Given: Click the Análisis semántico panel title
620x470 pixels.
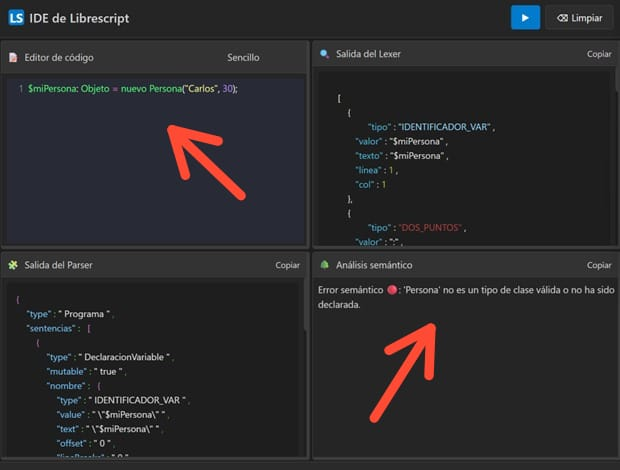Looking at the screenshot, I should pyautogui.click(x=374, y=265).
